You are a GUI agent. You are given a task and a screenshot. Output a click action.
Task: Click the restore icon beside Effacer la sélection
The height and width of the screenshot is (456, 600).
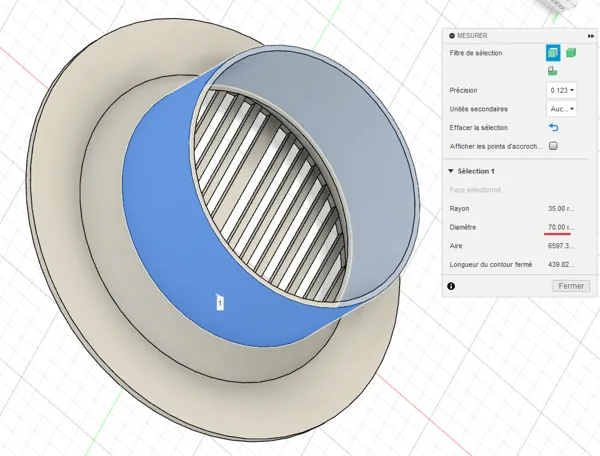pyautogui.click(x=553, y=127)
